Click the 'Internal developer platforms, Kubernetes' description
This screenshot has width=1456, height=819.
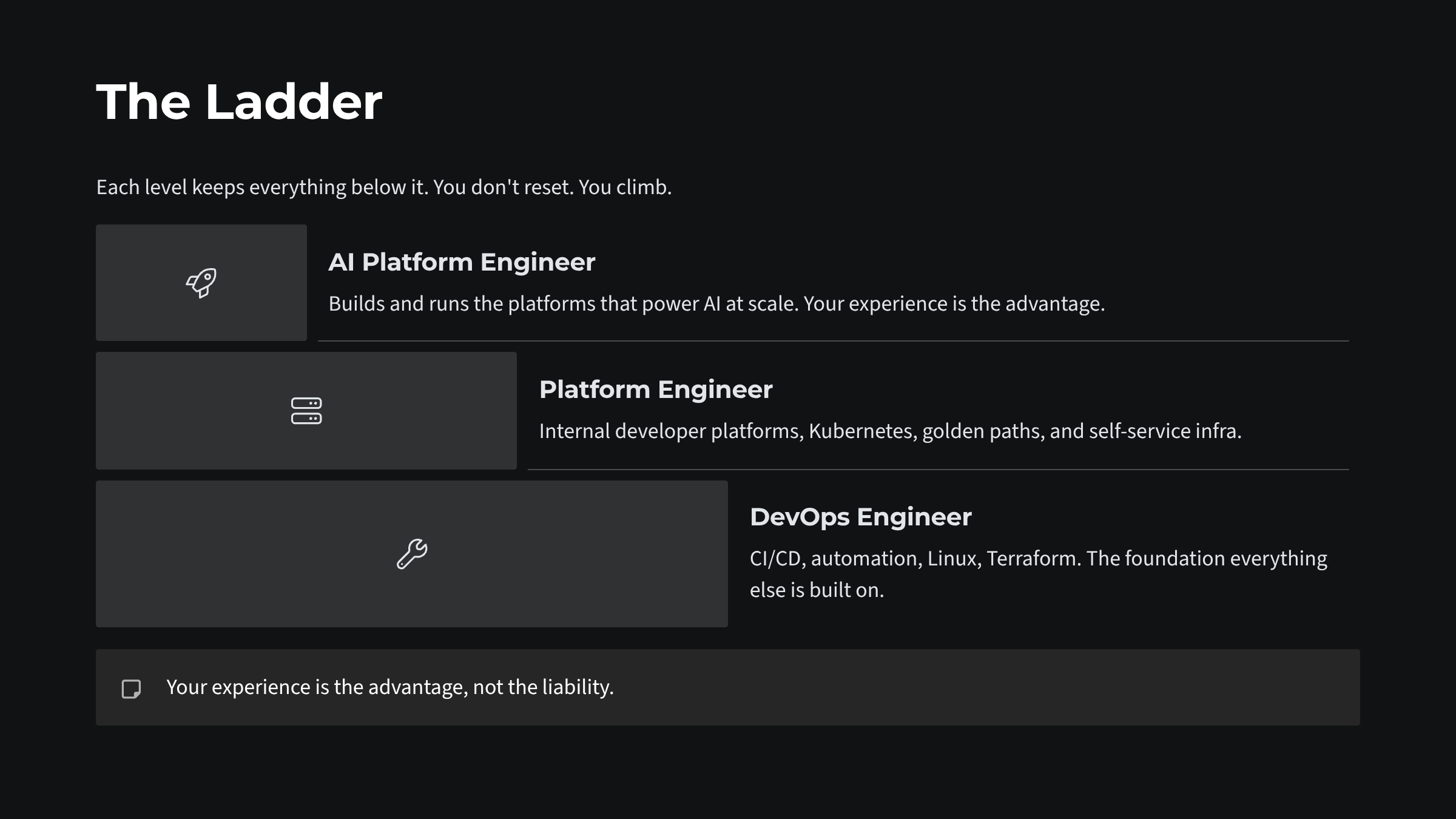[x=890, y=431]
